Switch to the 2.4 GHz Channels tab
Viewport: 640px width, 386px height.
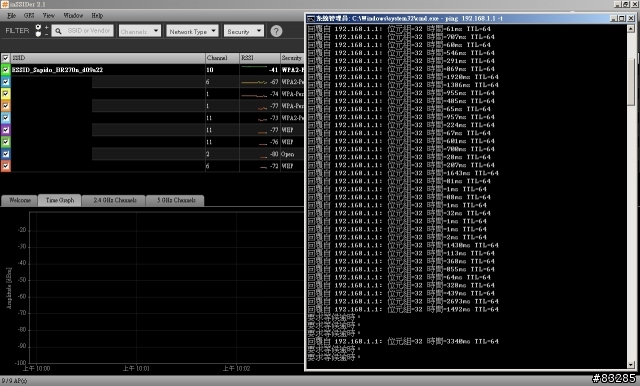tap(115, 200)
